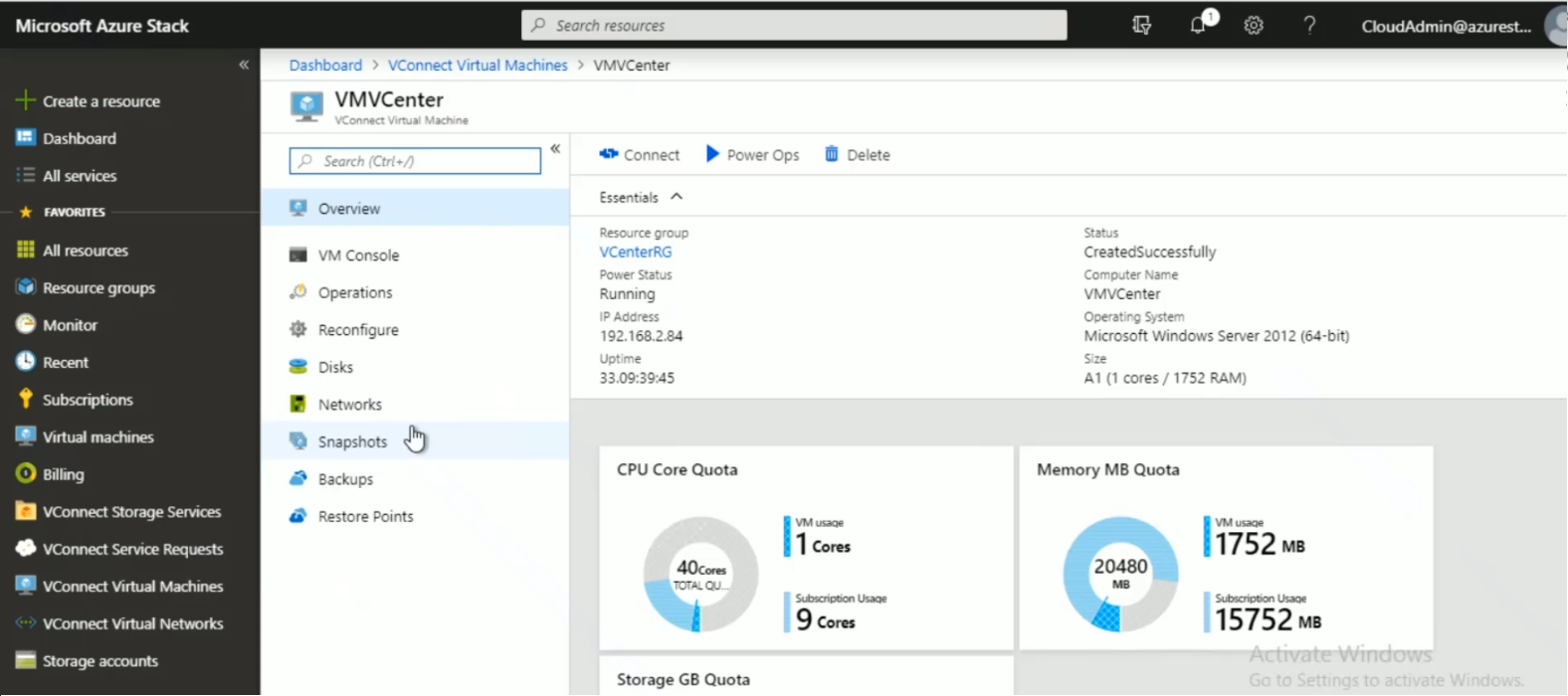Open the VCenterRG resource group link
The height and width of the screenshot is (696, 1568).
click(x=636, y=252)
